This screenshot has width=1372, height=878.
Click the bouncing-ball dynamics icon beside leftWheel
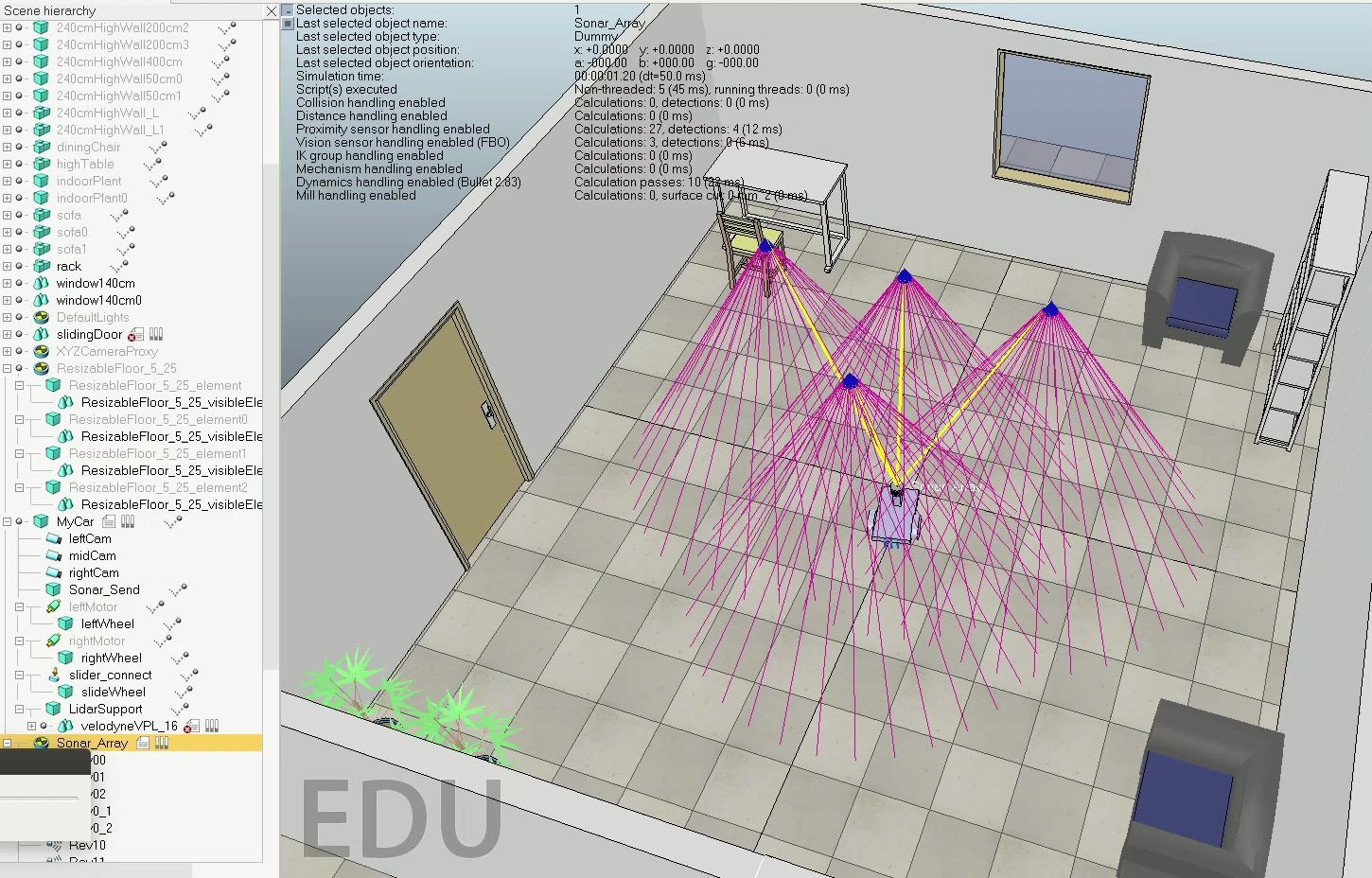pos(172,624)
